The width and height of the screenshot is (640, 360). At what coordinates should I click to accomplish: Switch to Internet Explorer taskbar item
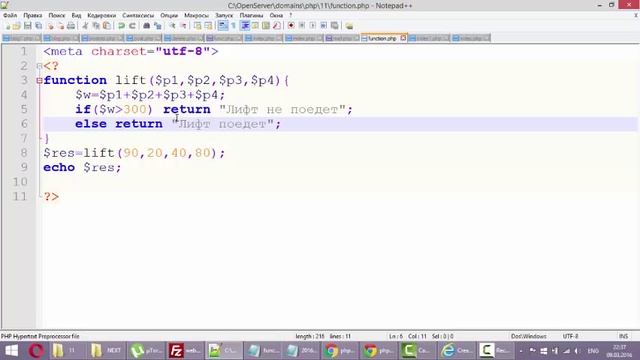456,351
